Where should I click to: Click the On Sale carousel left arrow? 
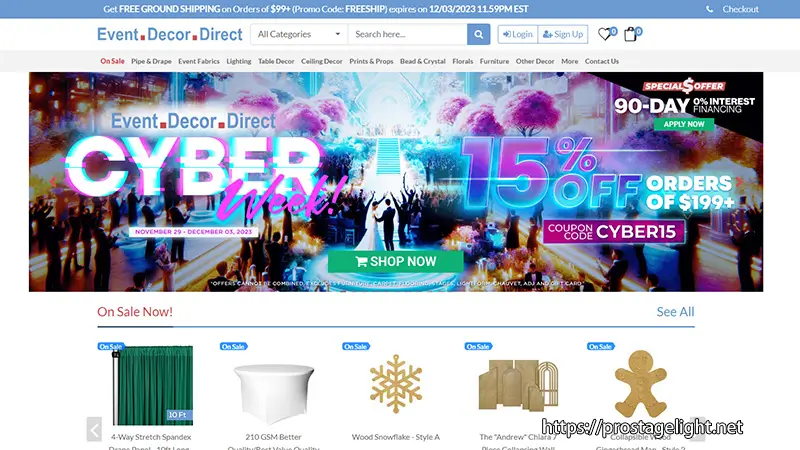pos(94,430)
